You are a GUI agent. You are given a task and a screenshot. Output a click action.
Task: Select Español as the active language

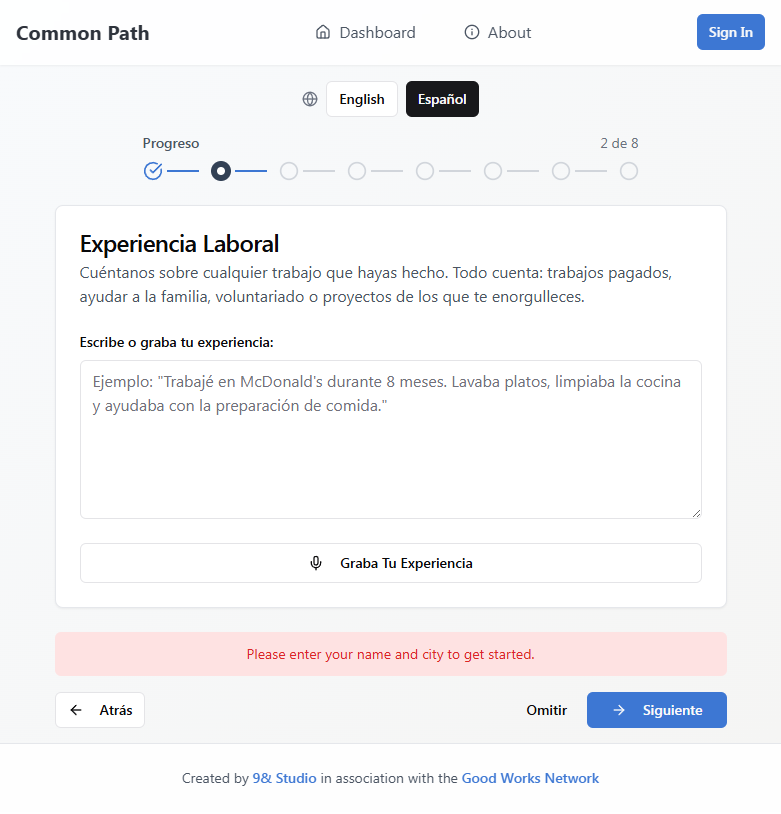[x=442, y=98]
